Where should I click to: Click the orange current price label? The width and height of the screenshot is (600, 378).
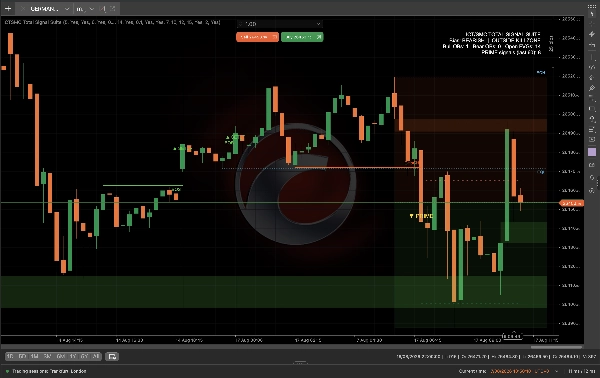tap(571, 203)
